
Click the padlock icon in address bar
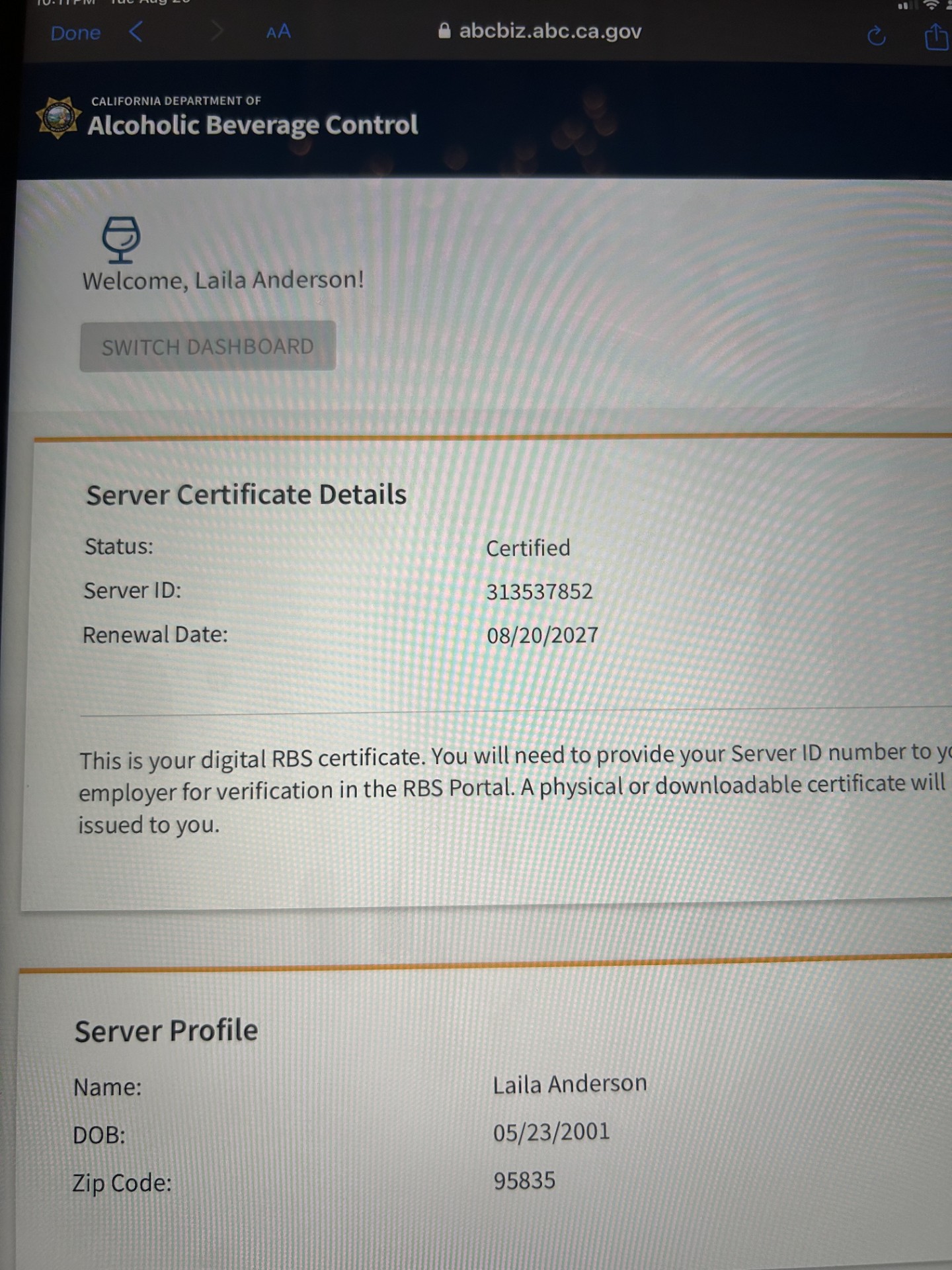pos(444,31)
